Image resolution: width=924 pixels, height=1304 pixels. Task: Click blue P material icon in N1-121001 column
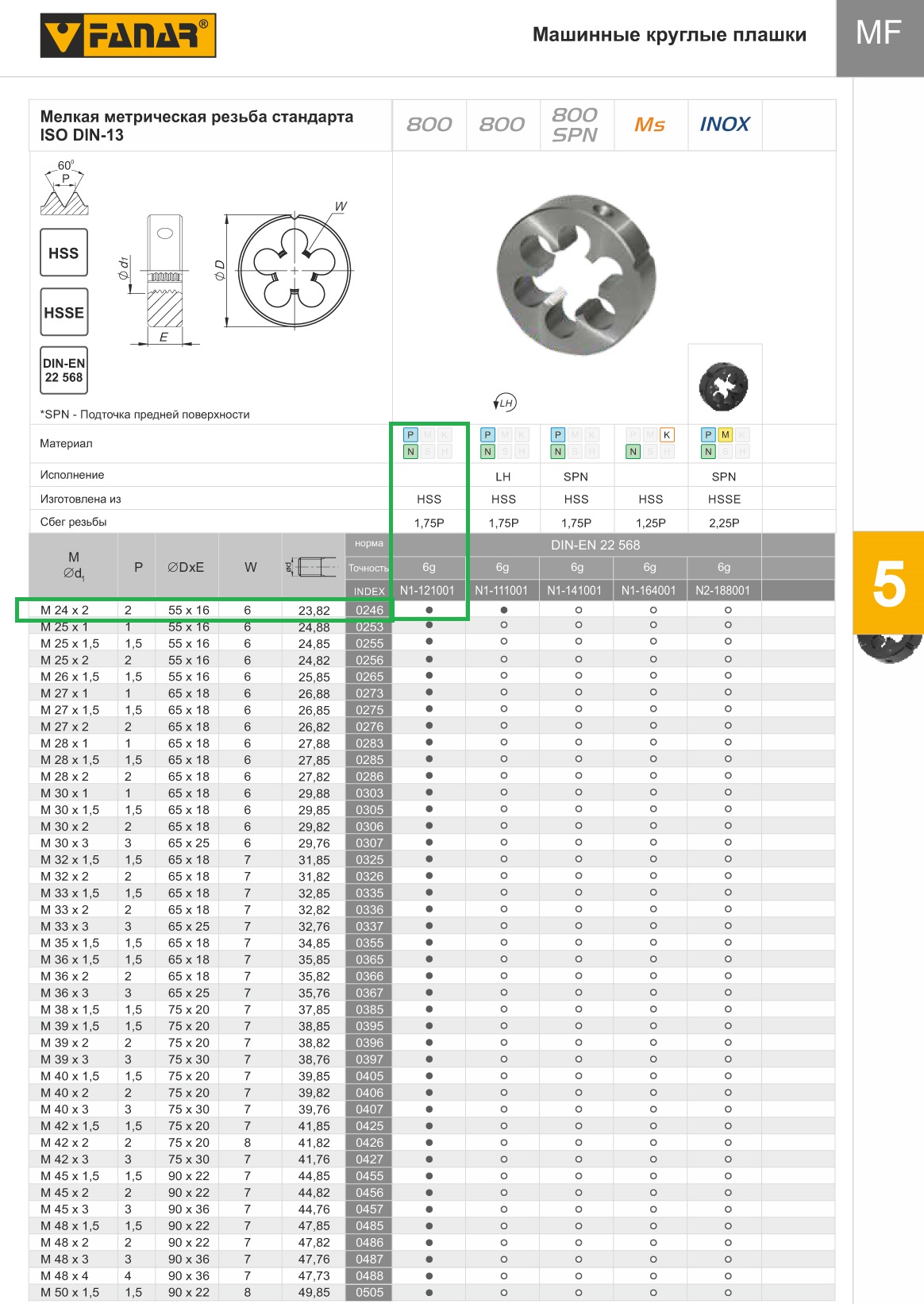[410, 434]
